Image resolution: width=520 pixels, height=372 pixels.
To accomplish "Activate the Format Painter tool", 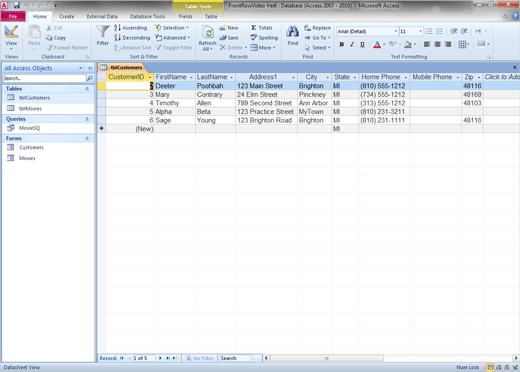I will 67,48.
